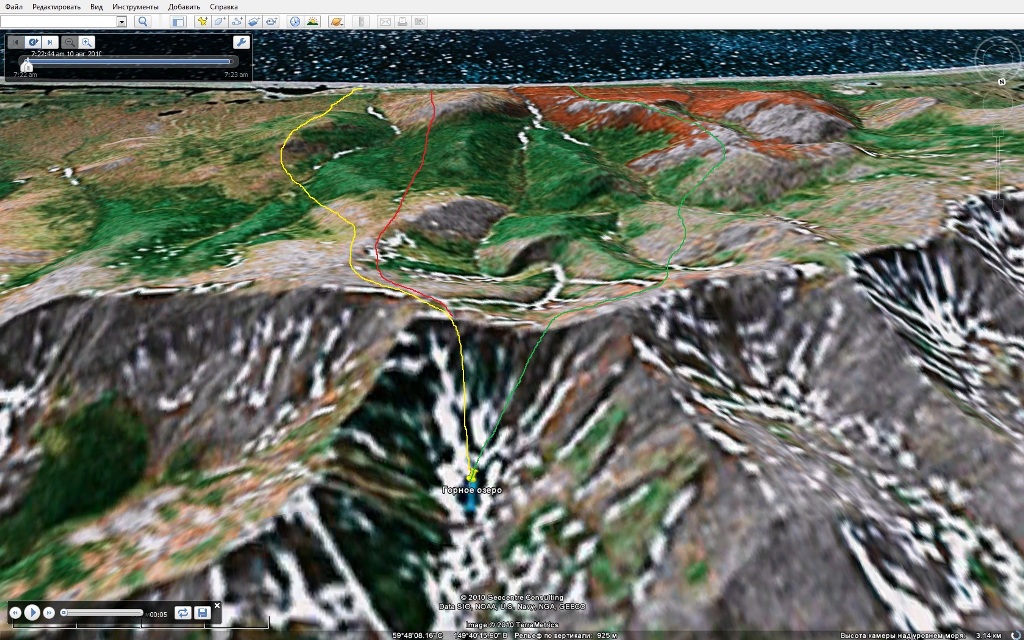Select the Add Polygon tool
The width and height of the screenshot is (1024, 640).
220,21
